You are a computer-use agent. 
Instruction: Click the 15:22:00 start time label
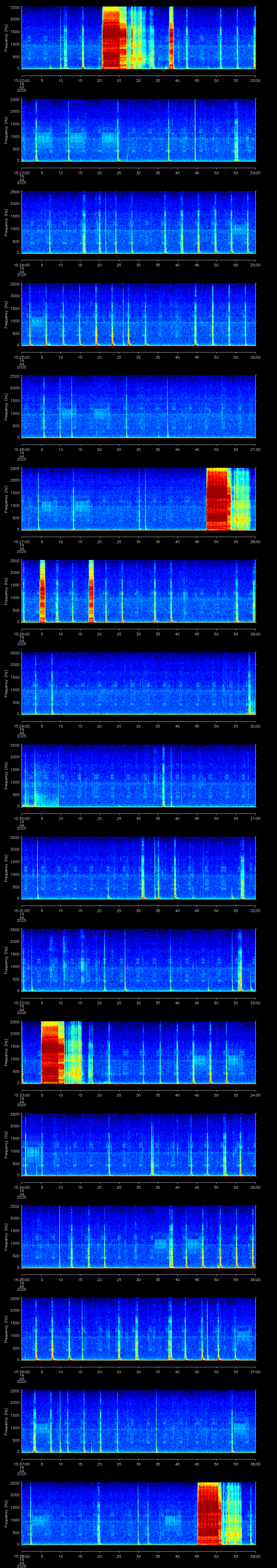click(21, 80)
